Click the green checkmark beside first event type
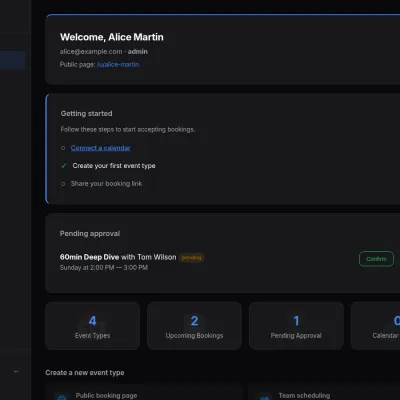400x400 pixels. (x=64, y=166)
